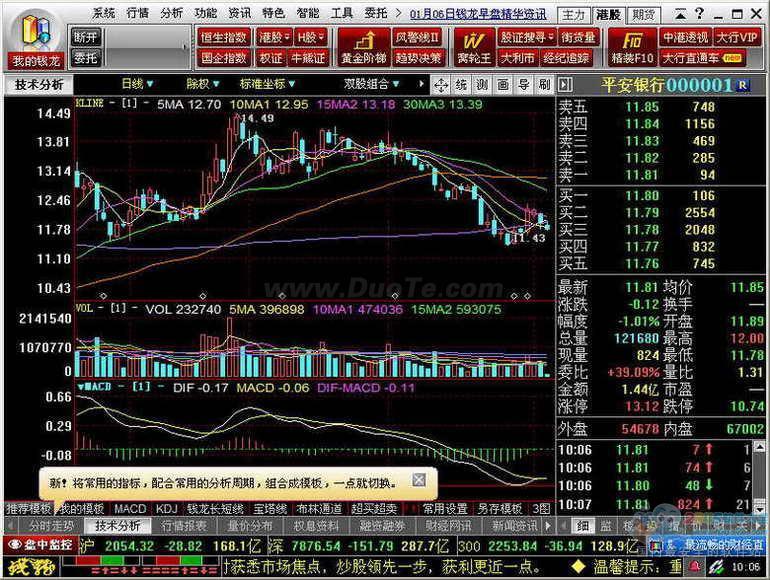This screenshot has height=580, width=770.
Task: Collapse the MACD indicator triangle
Action: click(x=81, y=387)
